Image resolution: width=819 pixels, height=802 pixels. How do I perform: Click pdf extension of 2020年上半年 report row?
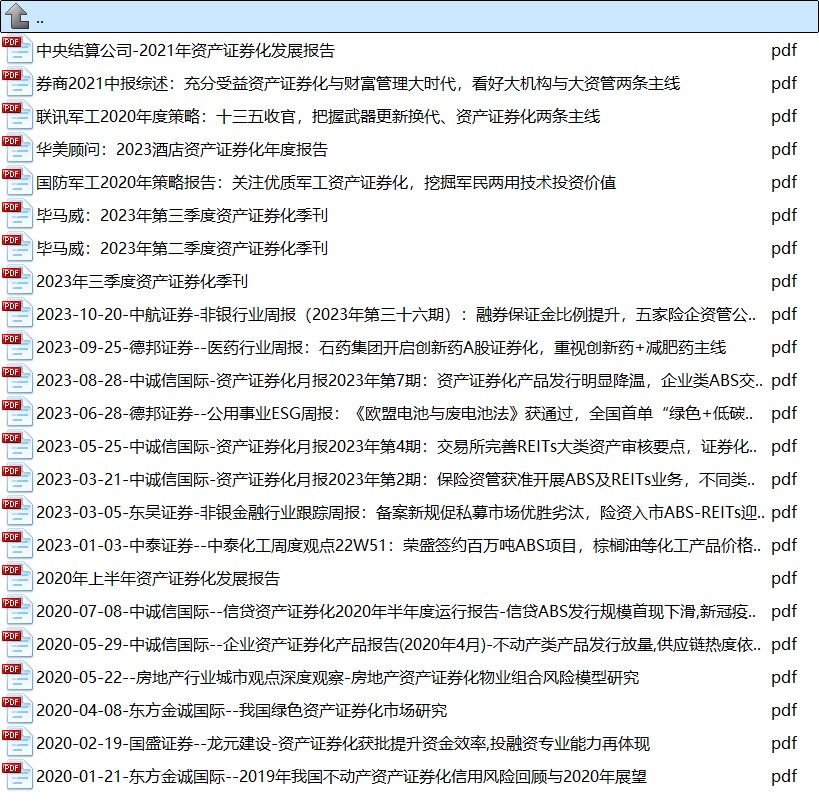click(x=784, y=579)
